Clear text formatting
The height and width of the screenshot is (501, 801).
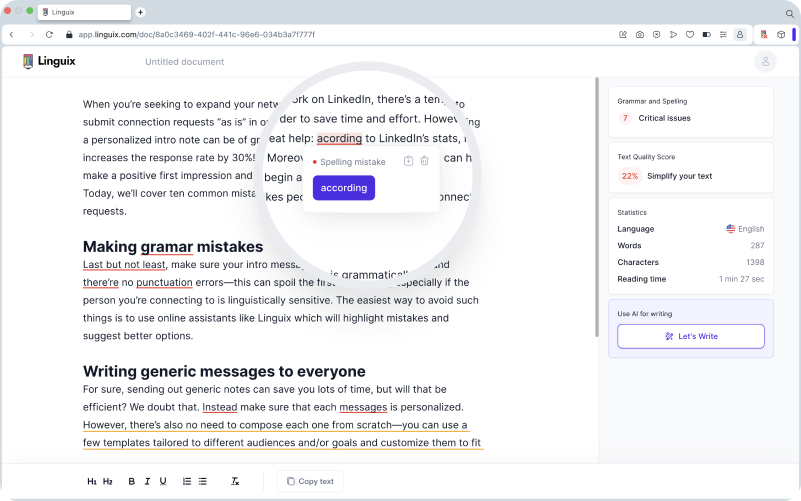[235, 481]
